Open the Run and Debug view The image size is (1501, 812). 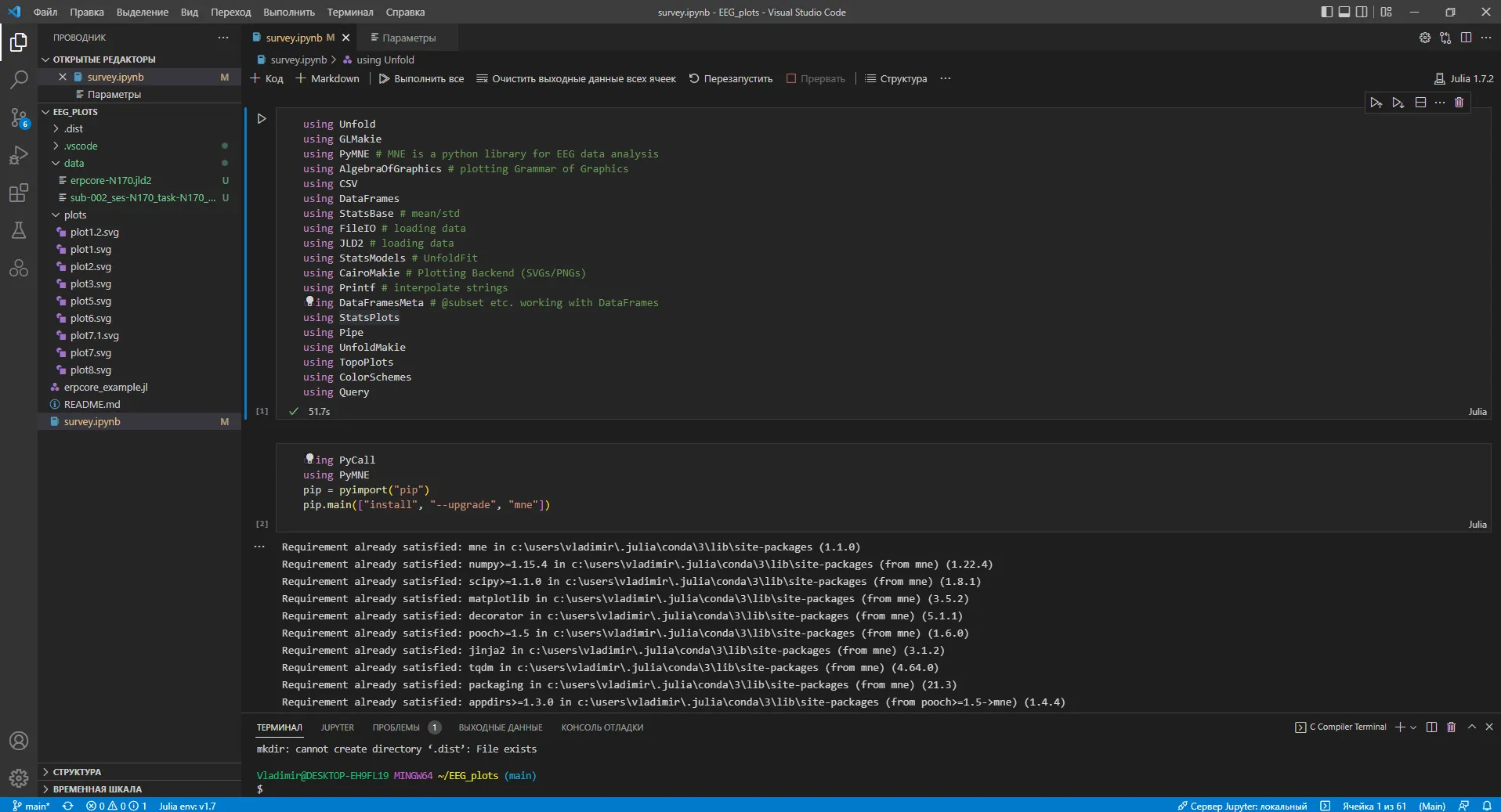coord(19,155)
